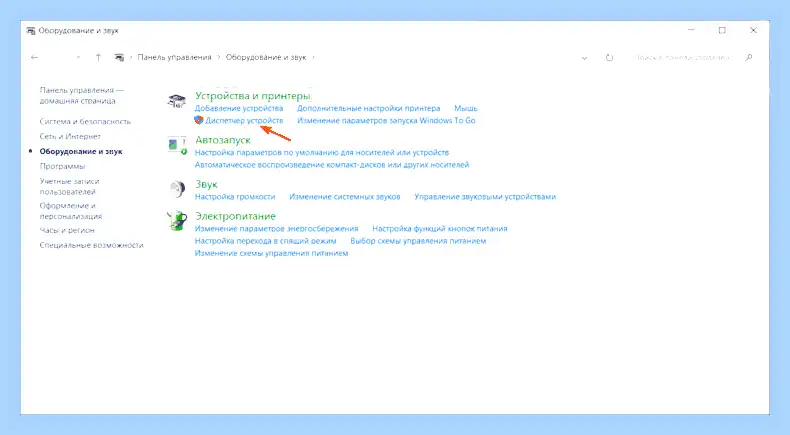790x435 pixels.
Task: Click the Оборудование и звук breadcrumb
Action: pyautogui.click(x=266, y=57)
